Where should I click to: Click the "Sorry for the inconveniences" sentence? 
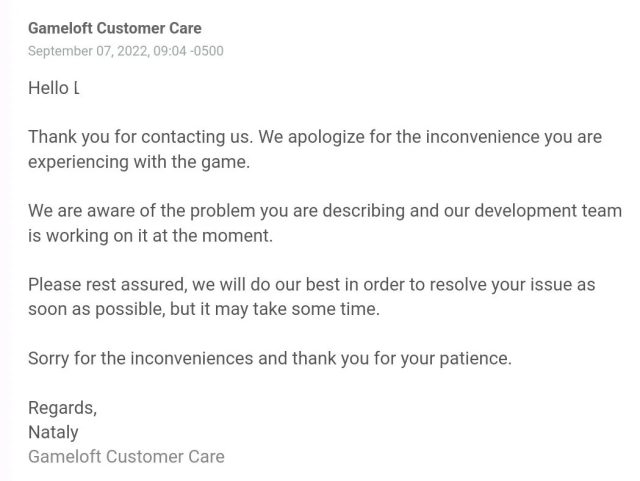coord(140,358)
